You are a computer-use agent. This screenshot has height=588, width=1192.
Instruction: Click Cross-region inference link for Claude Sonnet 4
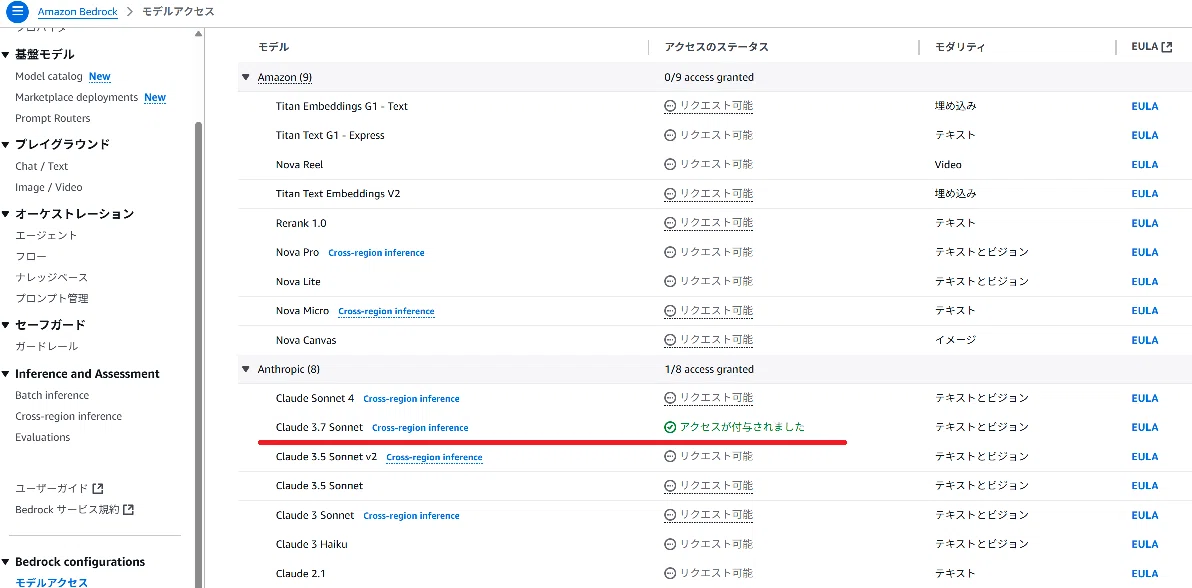click(411, 399)
